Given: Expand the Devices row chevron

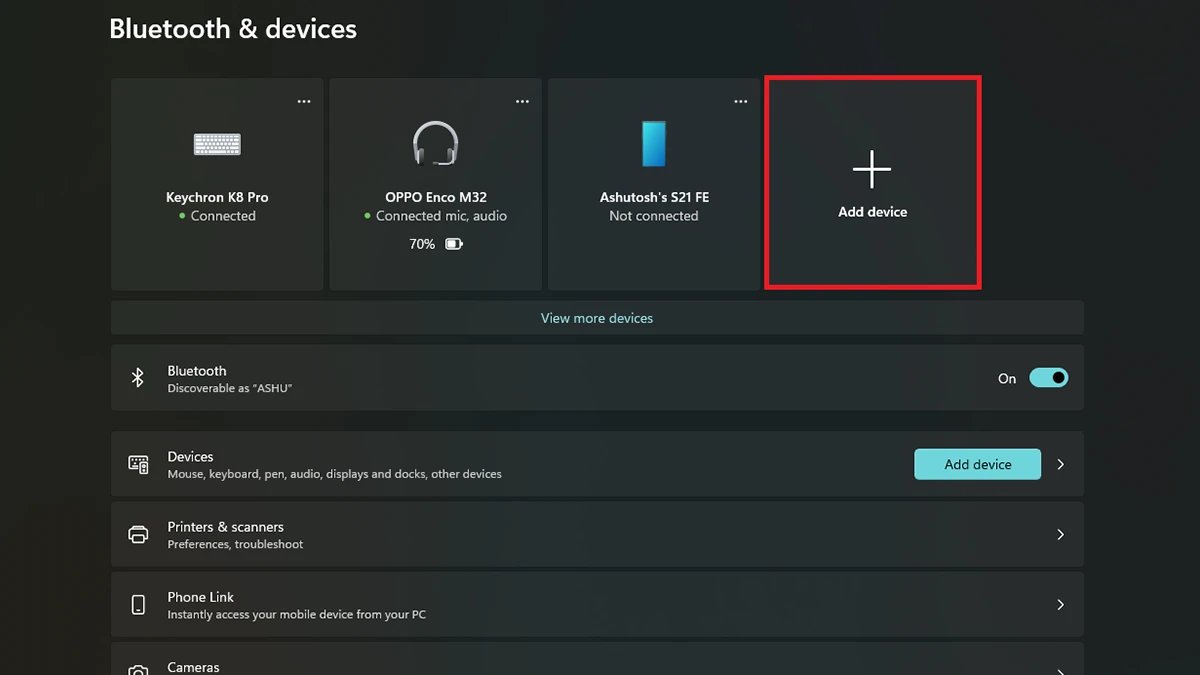Looking at the screenshot, I should [x=1061, y=464].
